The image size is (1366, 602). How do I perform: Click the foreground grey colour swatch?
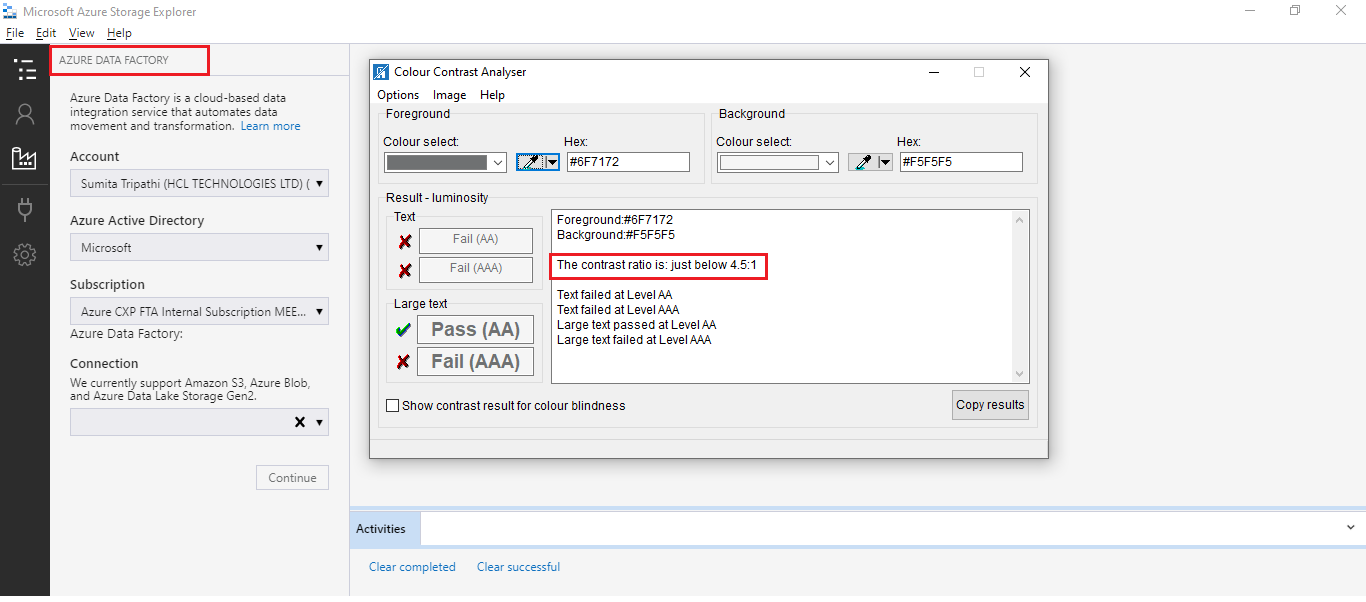tap(436, 162)
